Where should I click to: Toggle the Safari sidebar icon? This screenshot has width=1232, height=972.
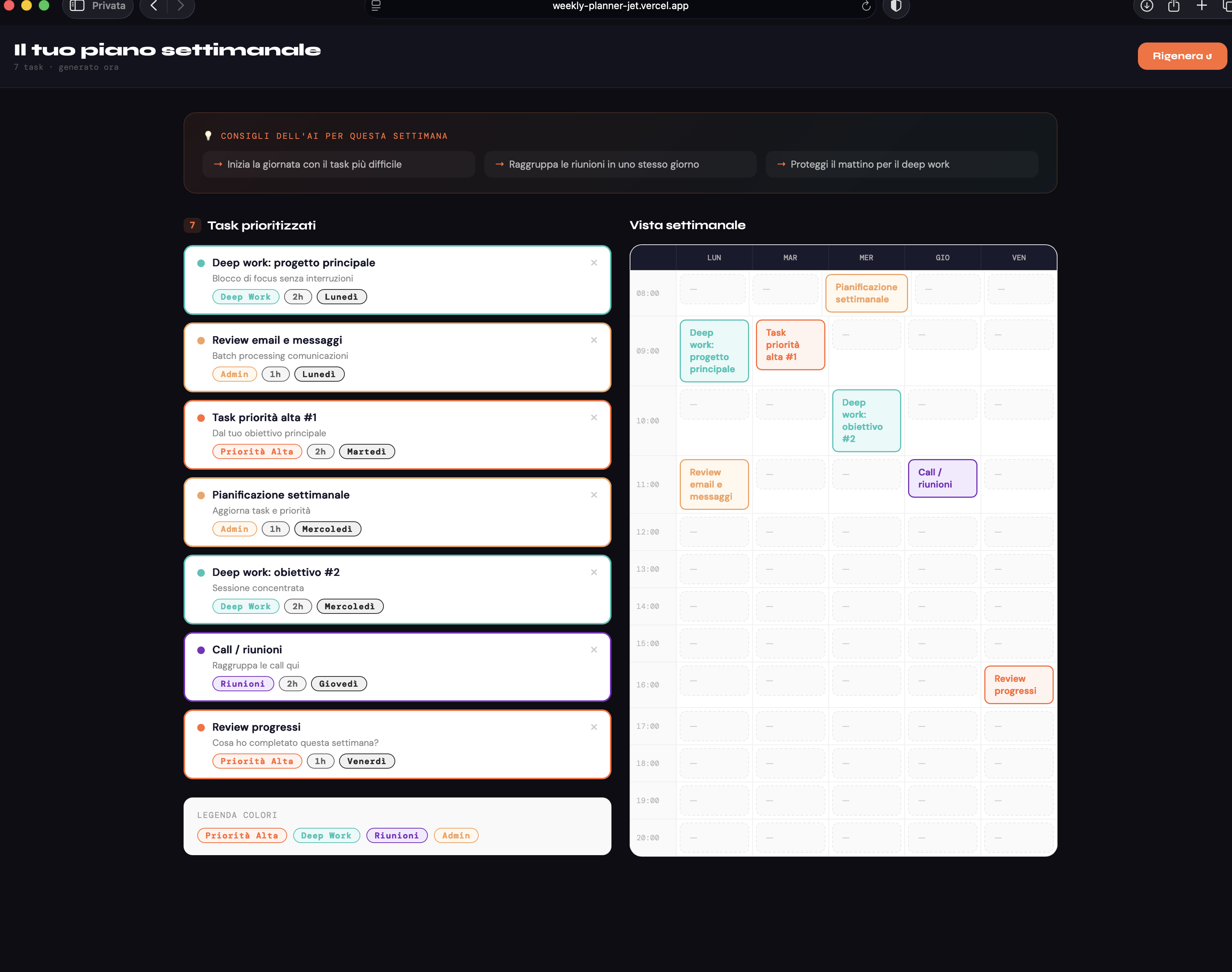(x=77, y=6)
